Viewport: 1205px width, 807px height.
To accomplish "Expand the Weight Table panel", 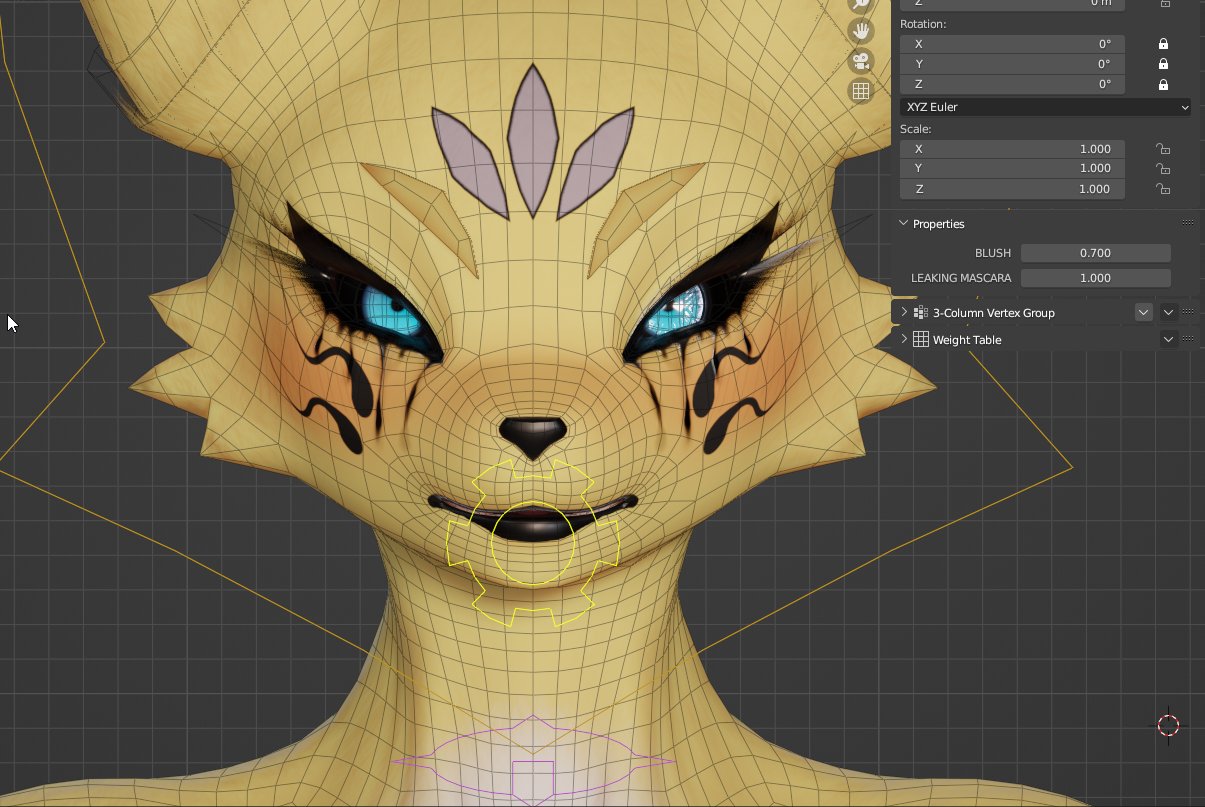I will click(904, 340).
